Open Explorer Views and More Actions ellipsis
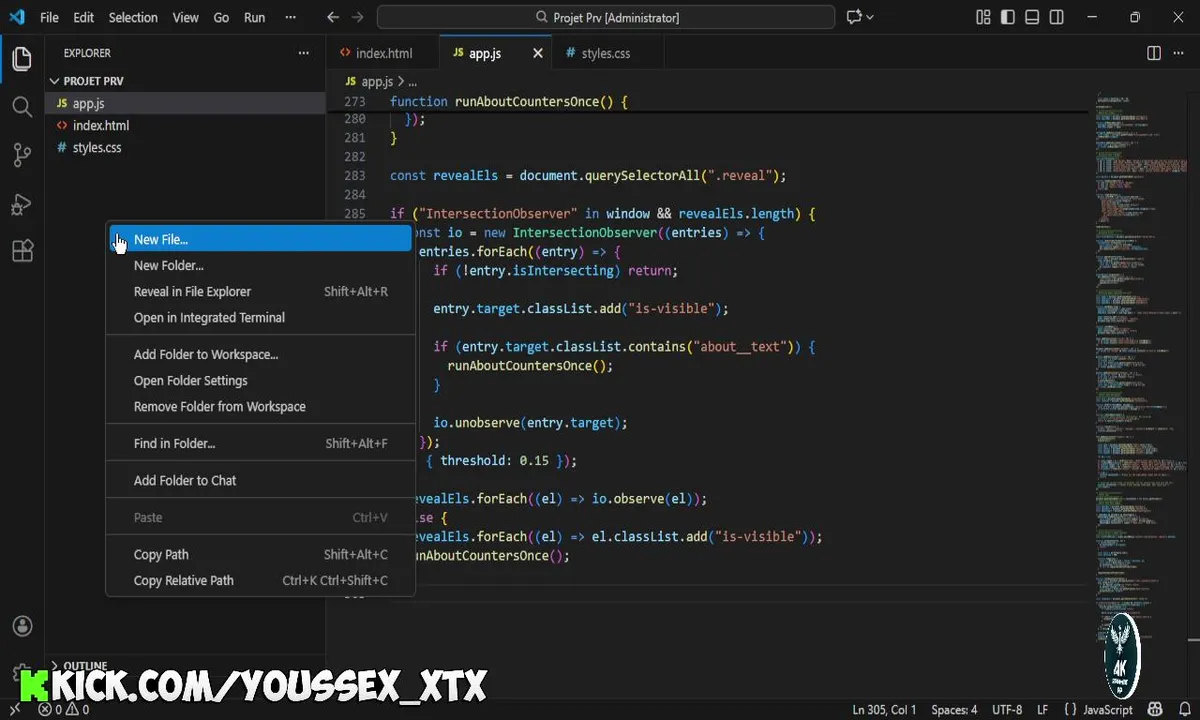 (x=304, y=53)
